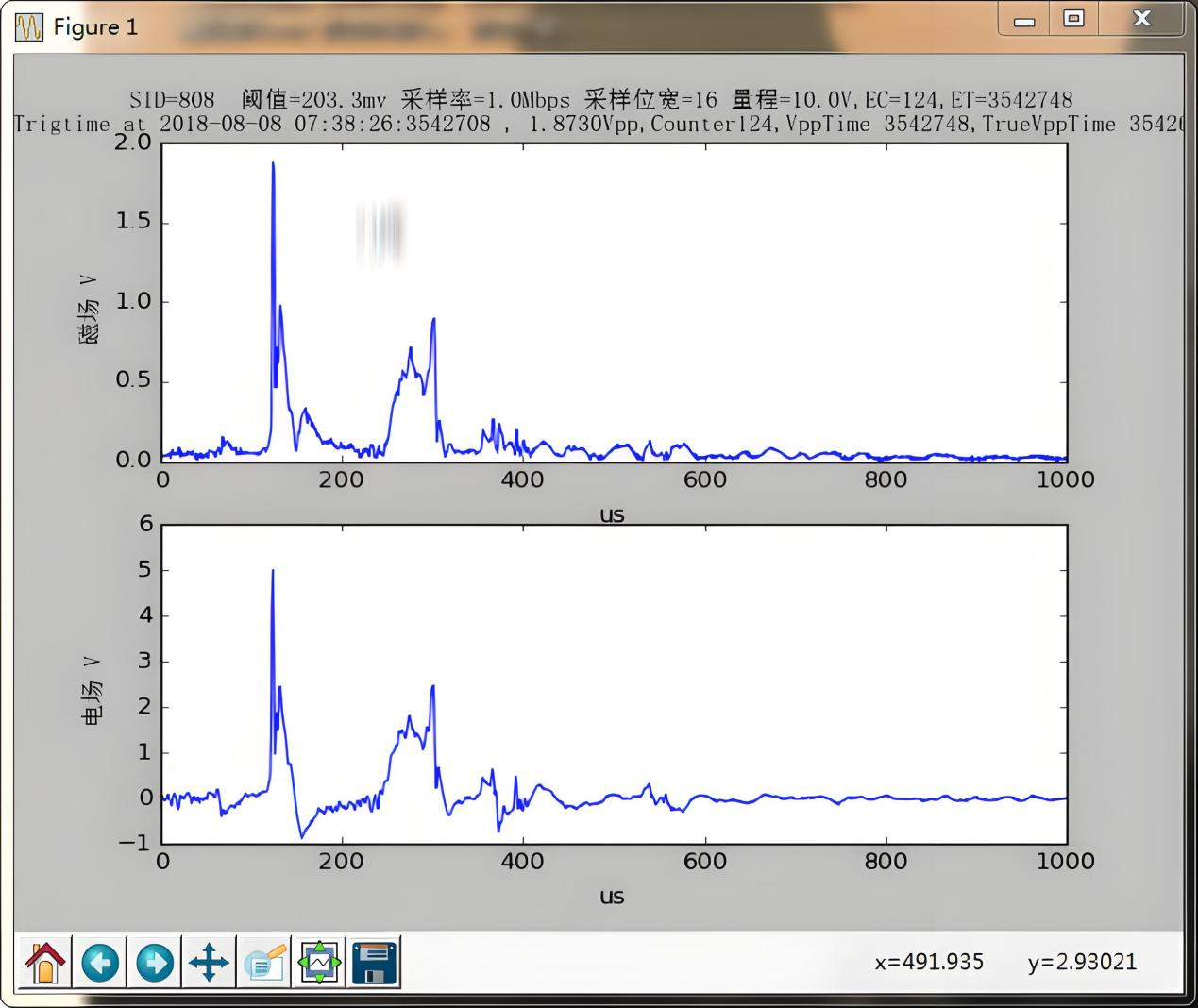Click the 磁场 V y-axis label
1198x1008 pixels.
tap(90, 308)
